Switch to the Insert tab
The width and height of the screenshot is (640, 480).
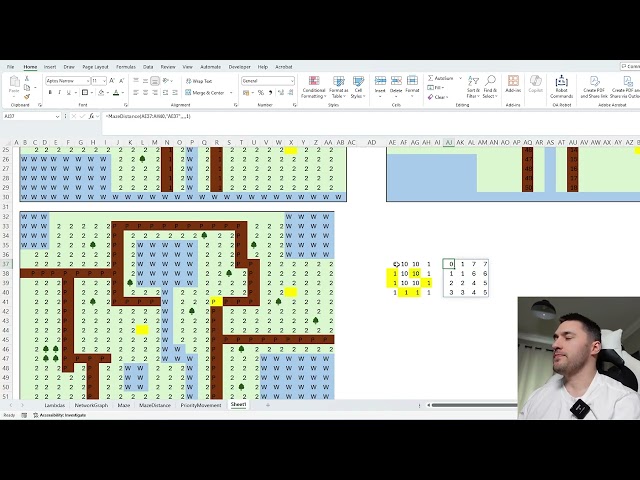50,67
